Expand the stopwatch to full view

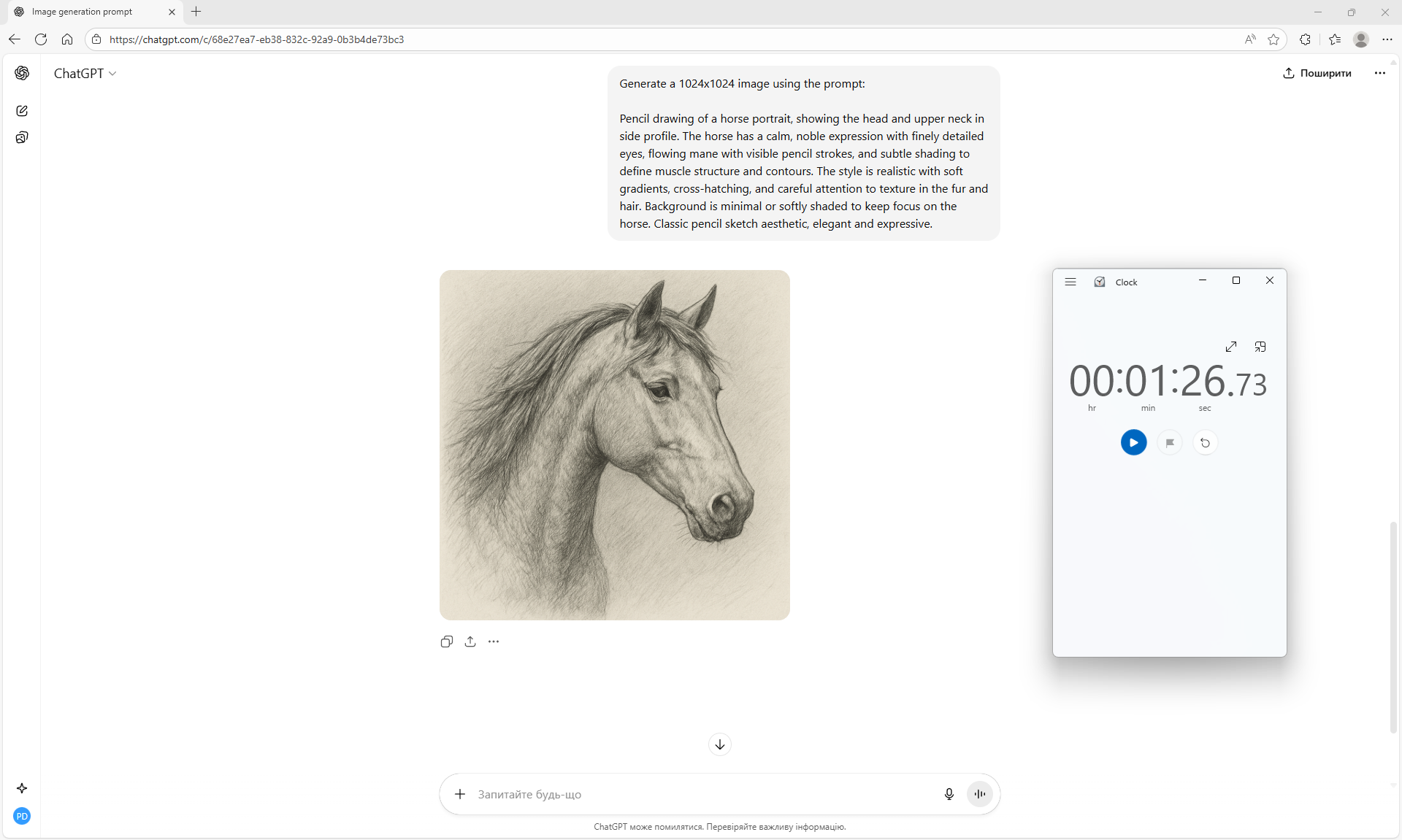coord(1231,347)
